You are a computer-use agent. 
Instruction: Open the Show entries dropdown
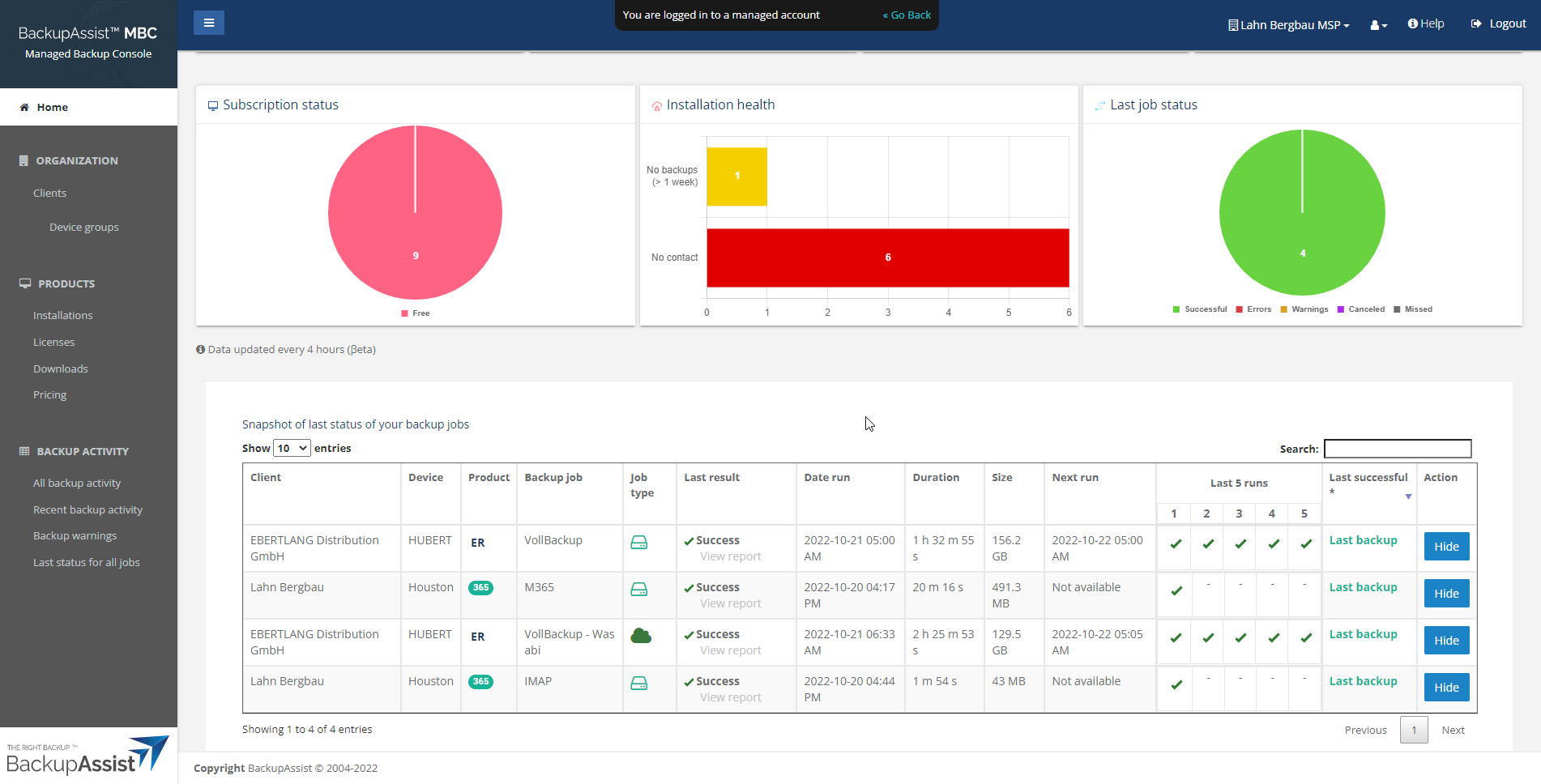(292, 448)
